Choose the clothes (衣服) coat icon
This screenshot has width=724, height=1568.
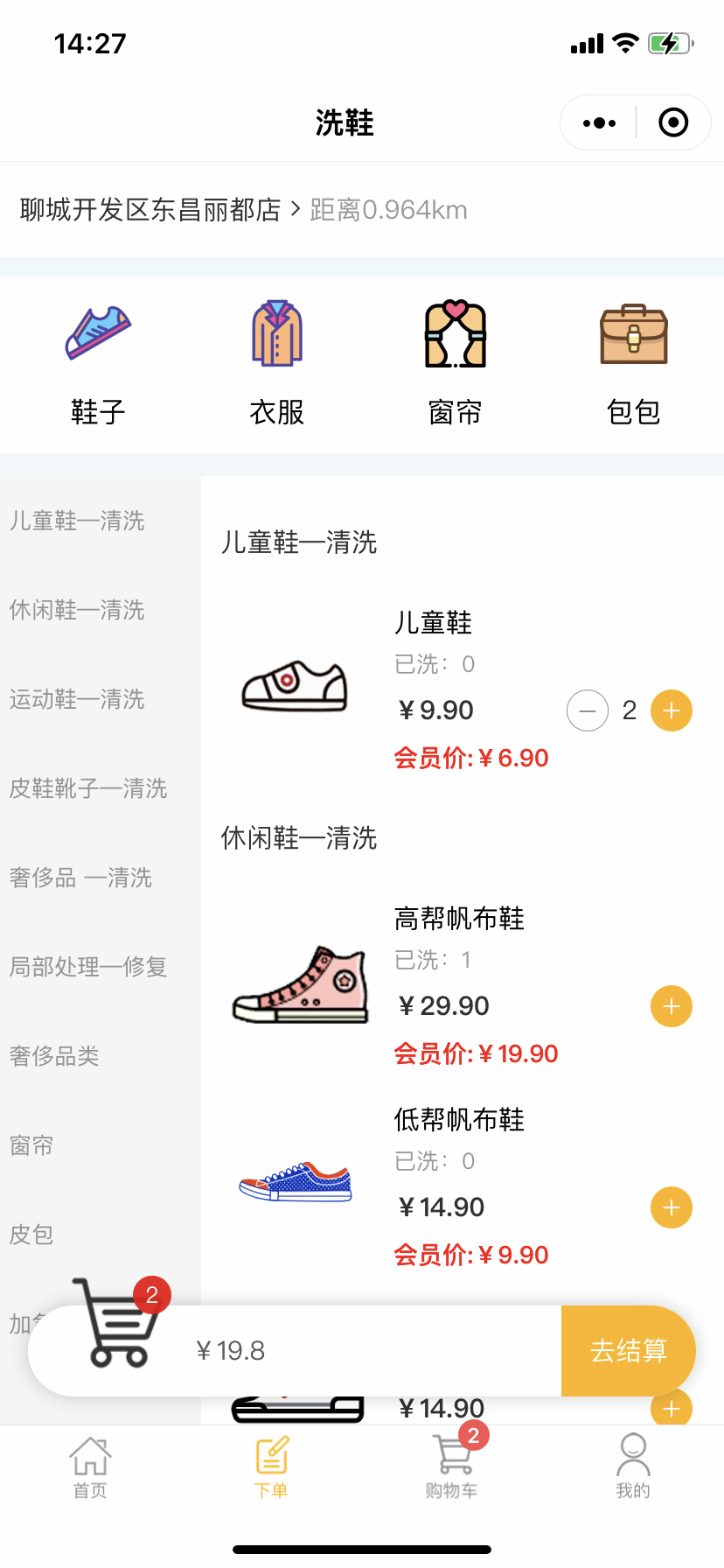tap(276, 333)
